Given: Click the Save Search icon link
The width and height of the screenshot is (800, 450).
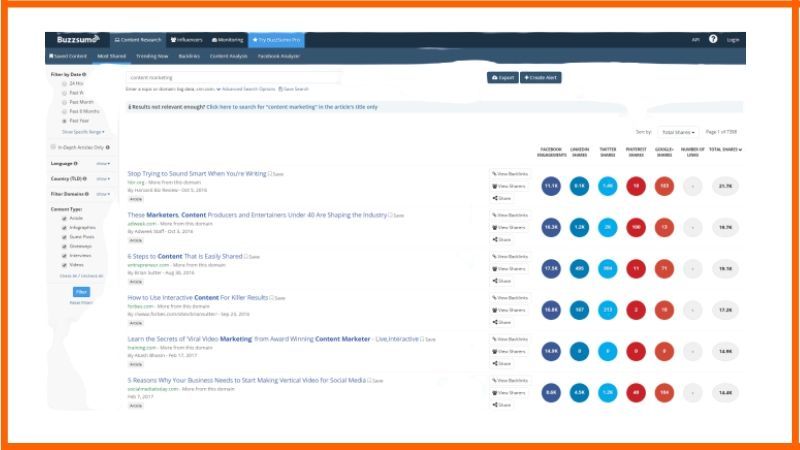Looking at the screenshot, I should click(293, 89).
